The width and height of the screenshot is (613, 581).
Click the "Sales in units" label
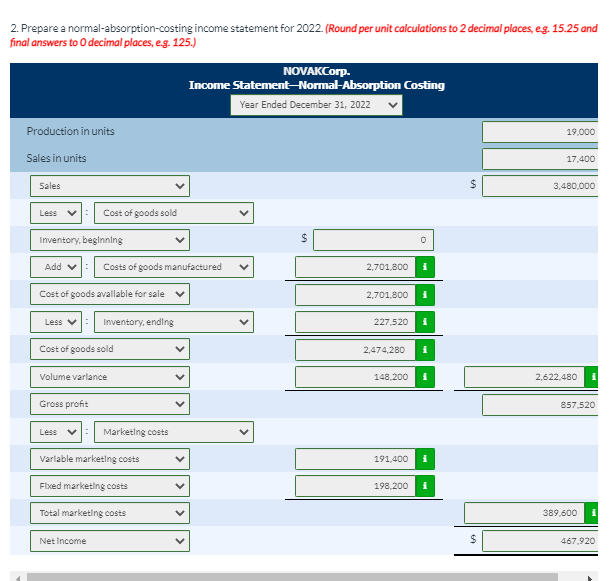pos(56,158)
